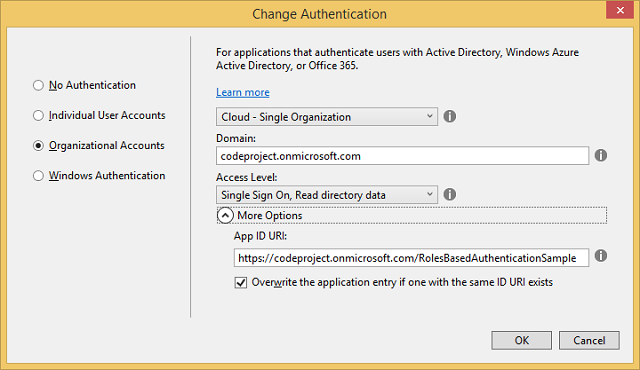Select Windows Authentication radio button

click(x=38, y=176)
